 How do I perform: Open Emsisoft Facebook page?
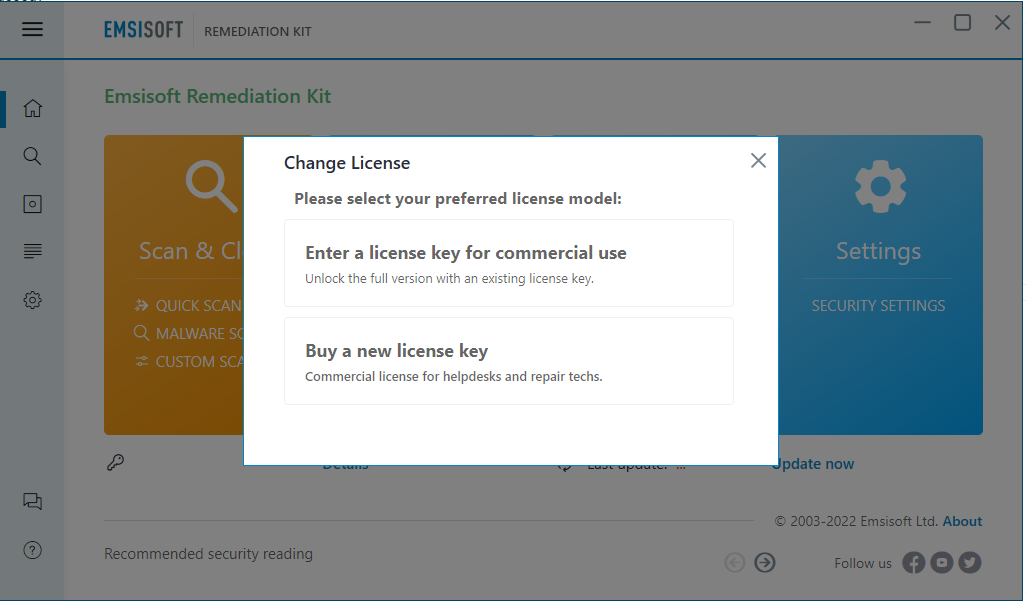tap(913, 563)
